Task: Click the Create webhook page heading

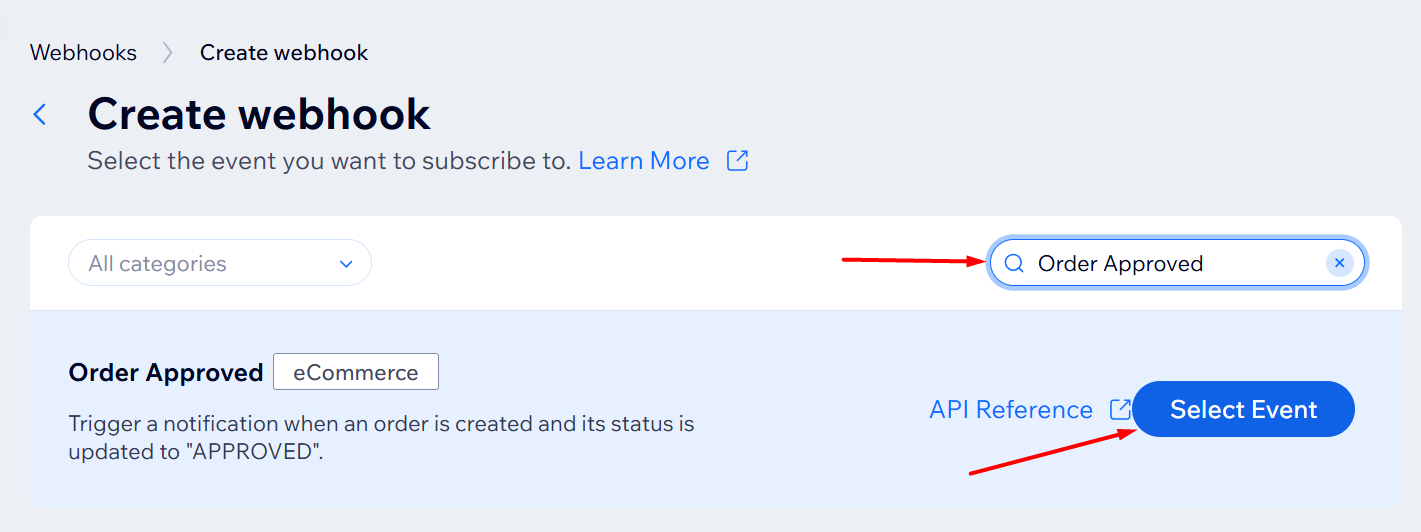Action: pos(259,114)
